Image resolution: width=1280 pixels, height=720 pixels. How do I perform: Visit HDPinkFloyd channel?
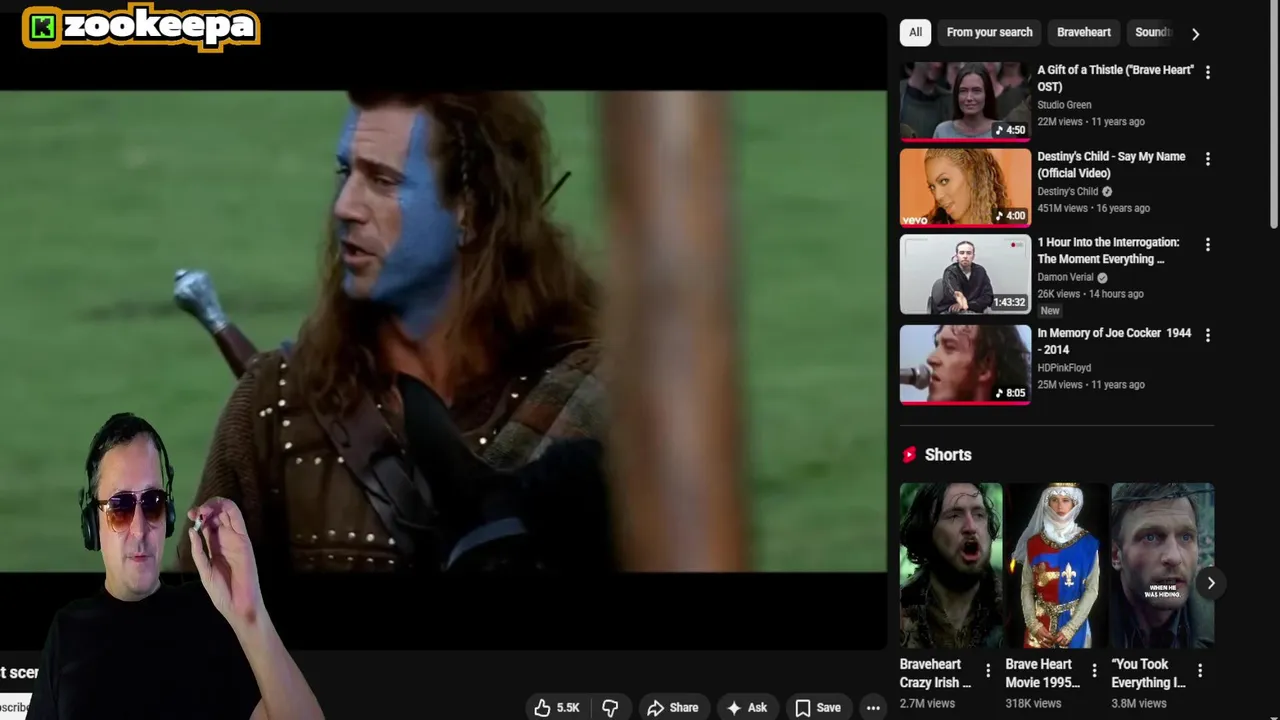(x=1064, y=368)
